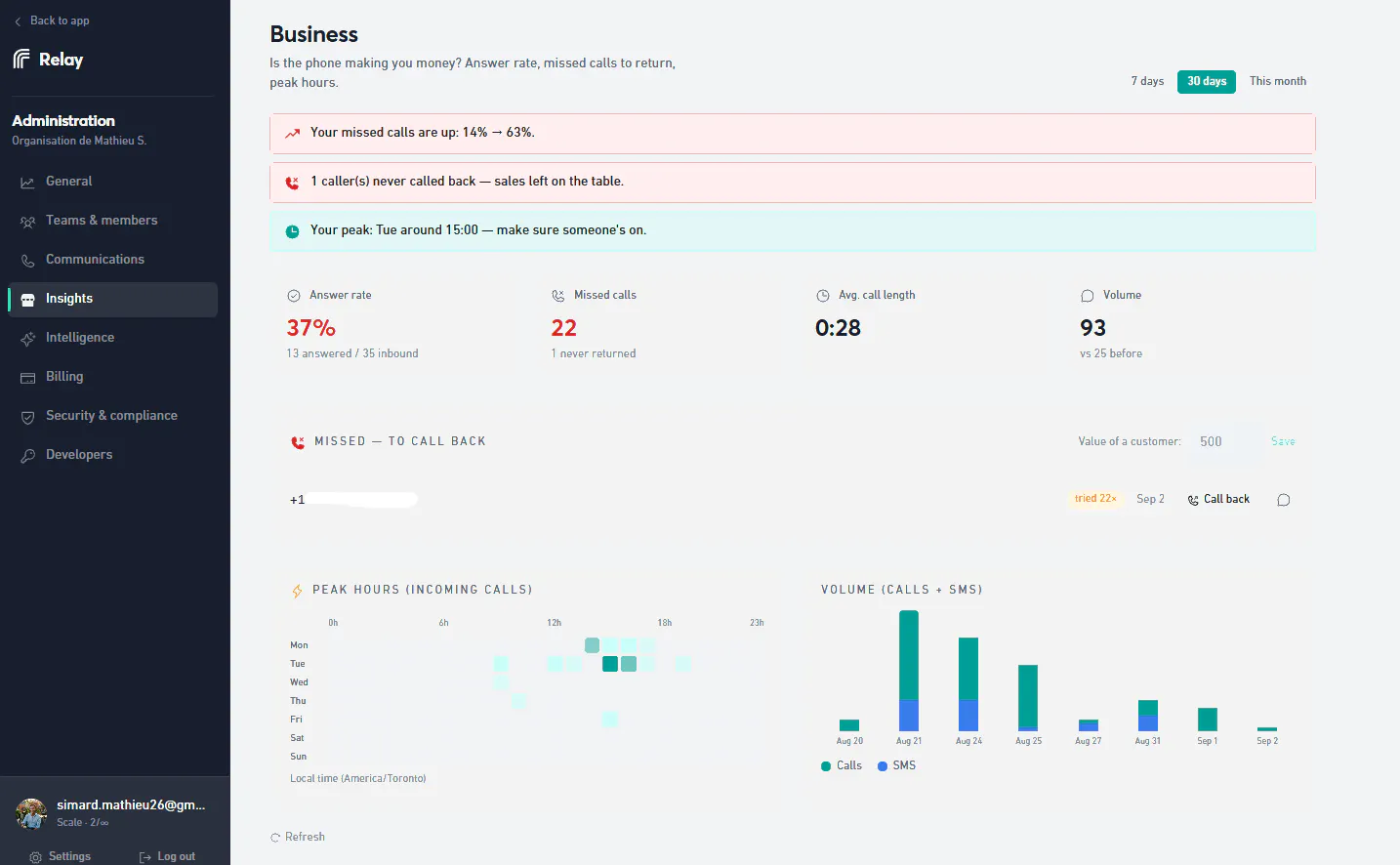Click the account email simard.mathieu26@gm...
The width and height of the screenshot is (1400, 865).
pos(131,804)
